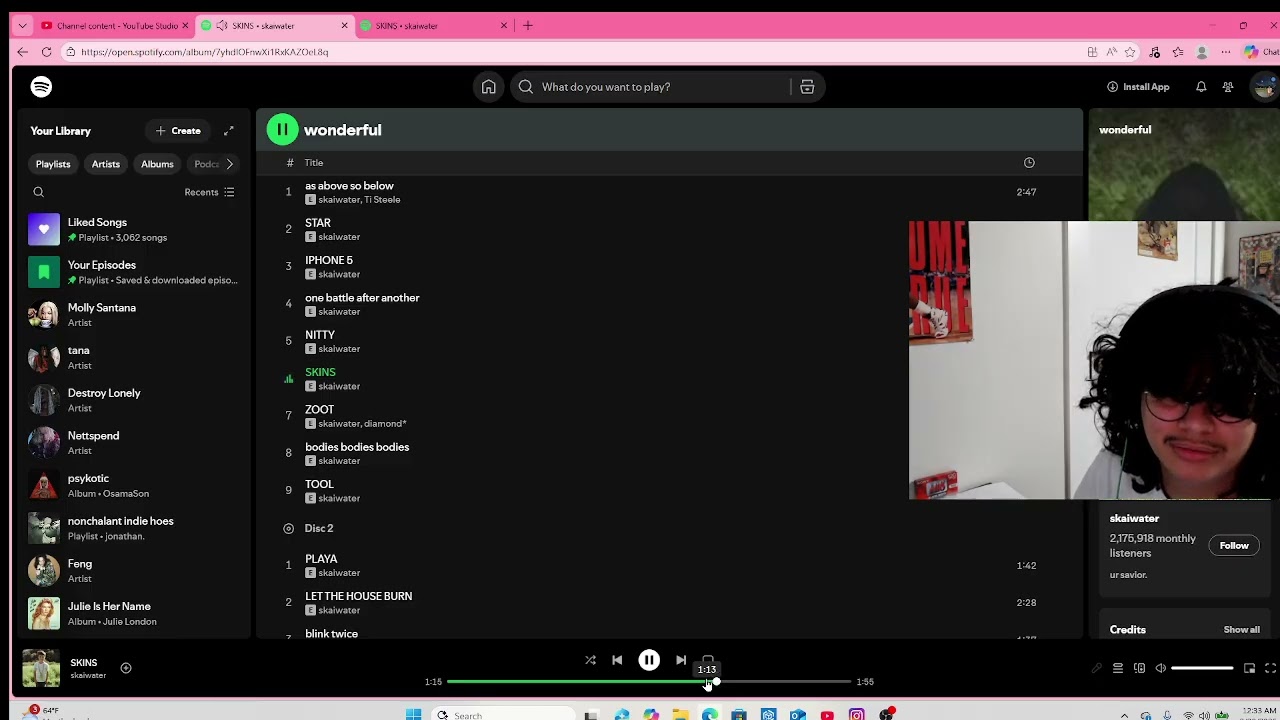
Task: Adjust the volume slider
Action: (x=1202, y=668)
